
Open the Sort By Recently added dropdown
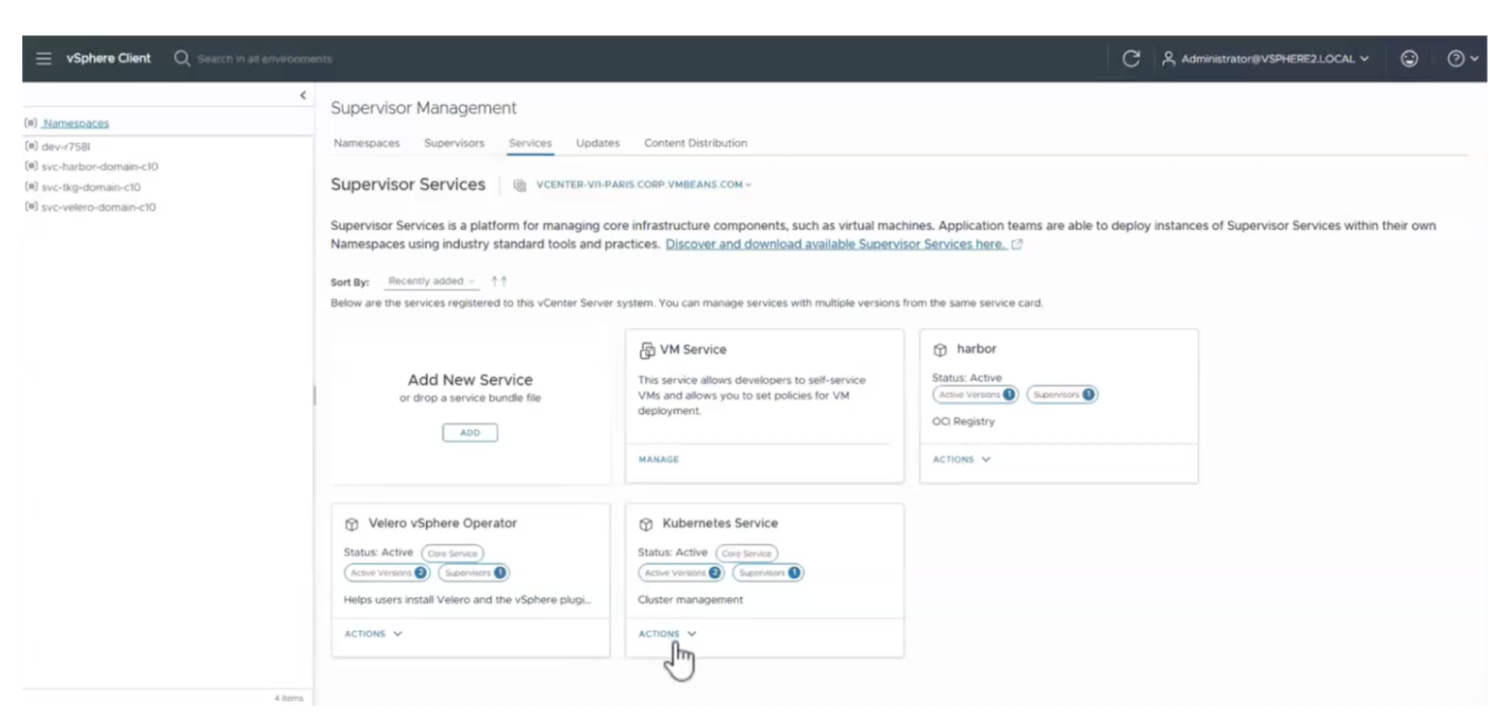pyautogui.click(x=432, y=282)
